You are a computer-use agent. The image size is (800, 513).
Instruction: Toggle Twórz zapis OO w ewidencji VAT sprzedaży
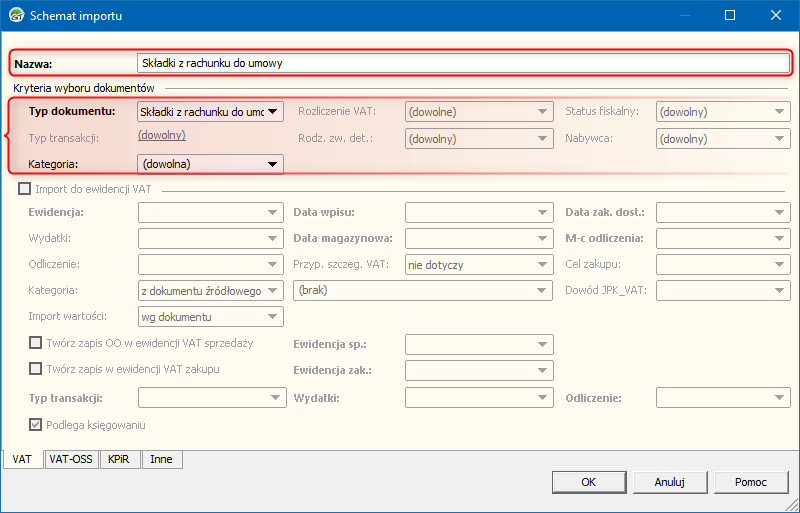(35, 343)
